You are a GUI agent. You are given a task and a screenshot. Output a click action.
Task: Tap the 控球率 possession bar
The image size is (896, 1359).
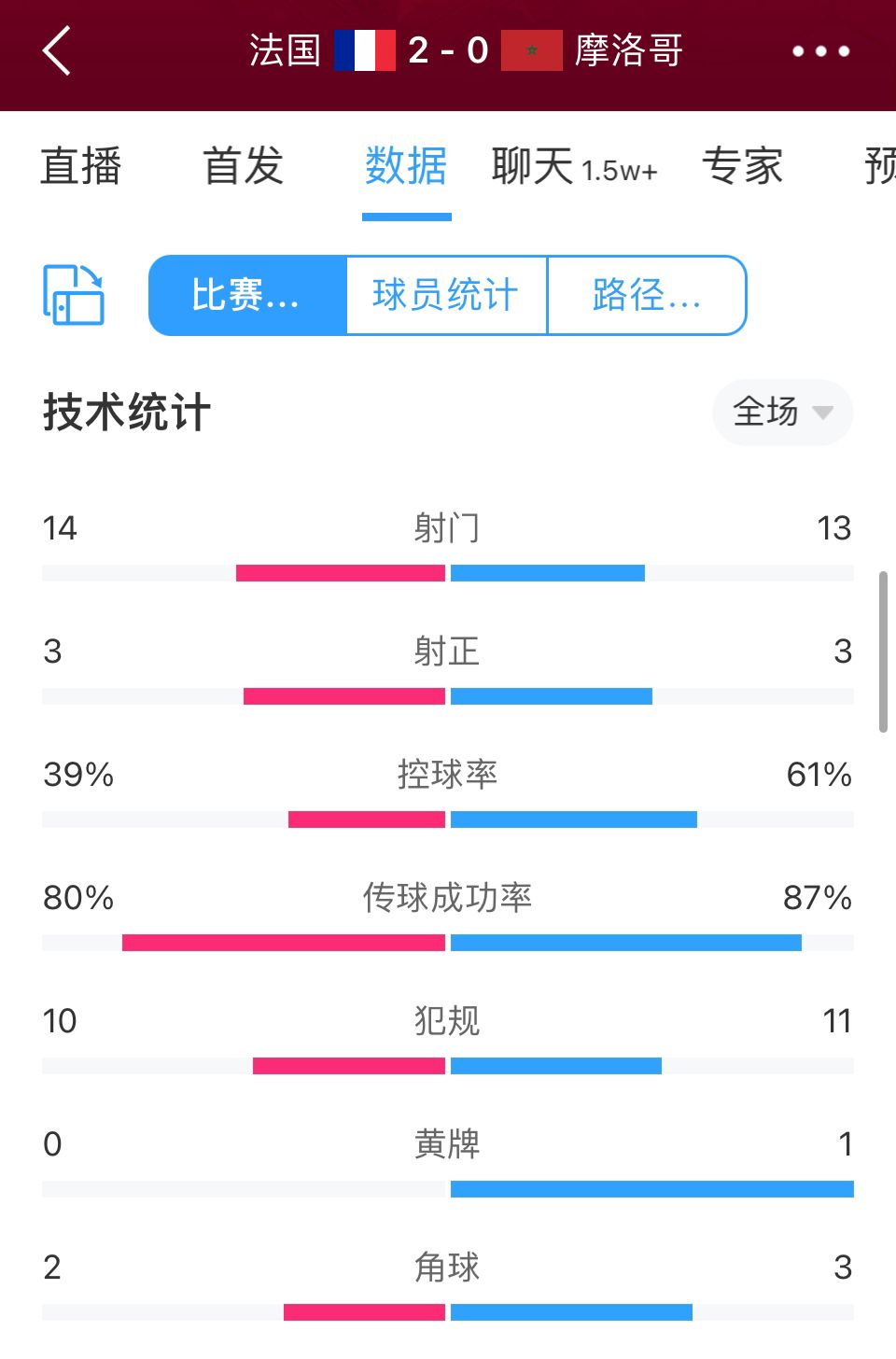pyautogui.click(x=448, y=820)
